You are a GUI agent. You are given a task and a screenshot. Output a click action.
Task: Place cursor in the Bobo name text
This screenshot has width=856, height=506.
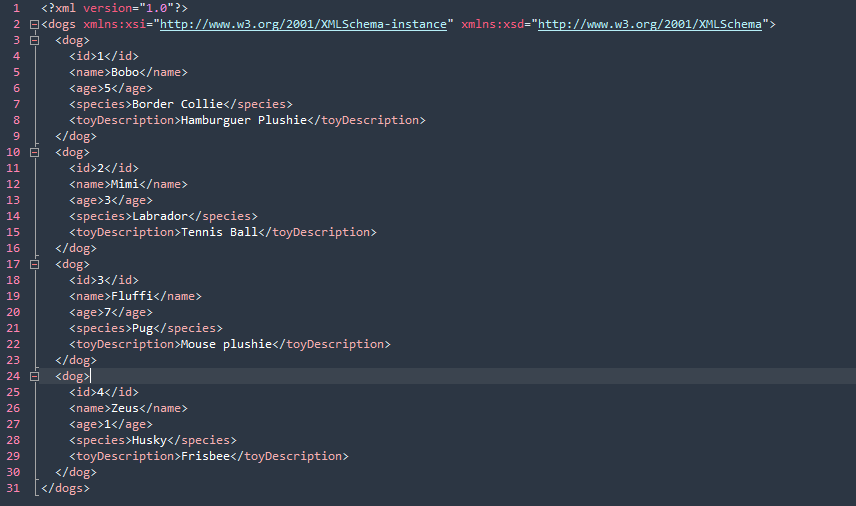(125, 72)
